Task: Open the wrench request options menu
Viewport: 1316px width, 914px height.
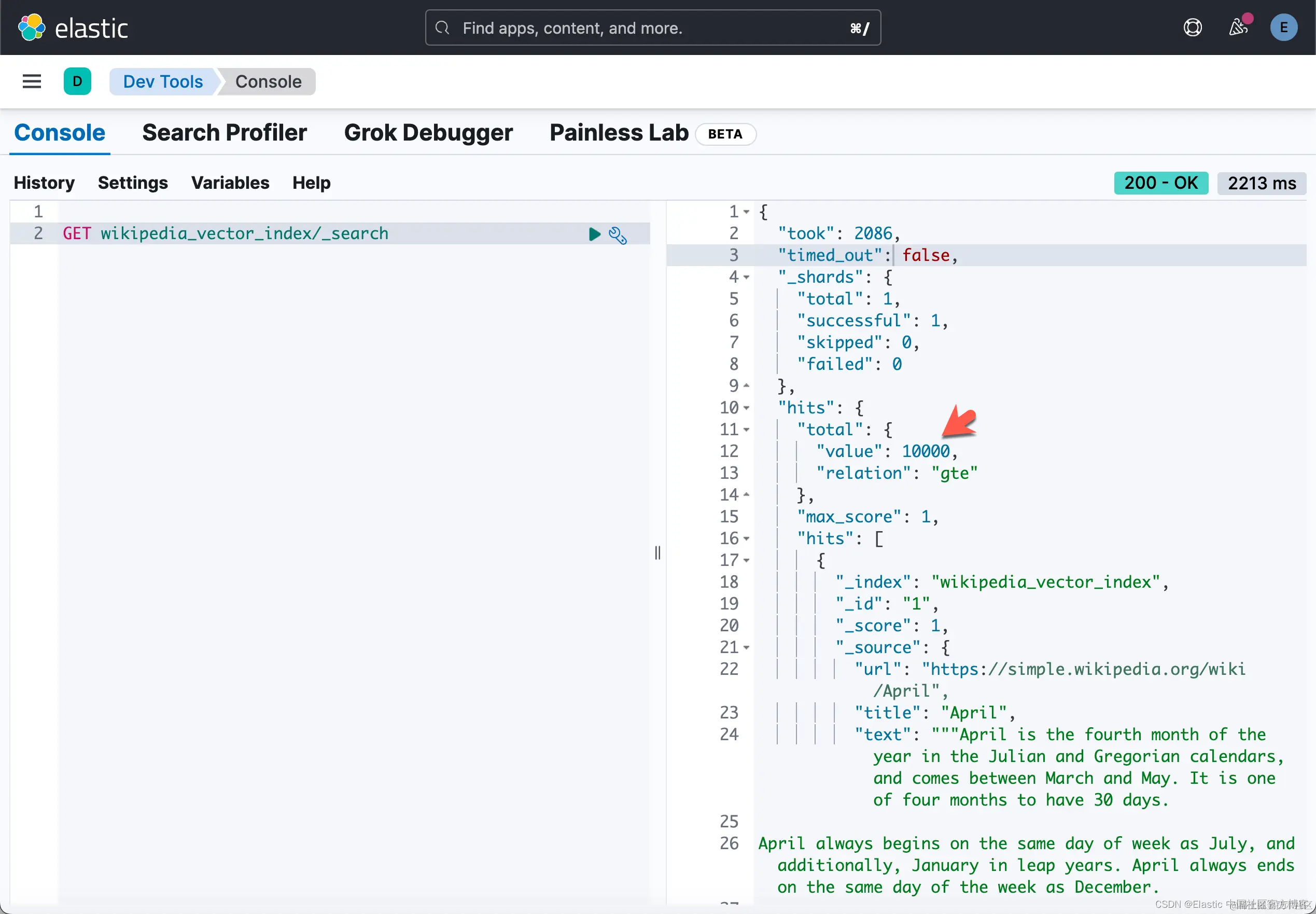Action: coord(618,235)
